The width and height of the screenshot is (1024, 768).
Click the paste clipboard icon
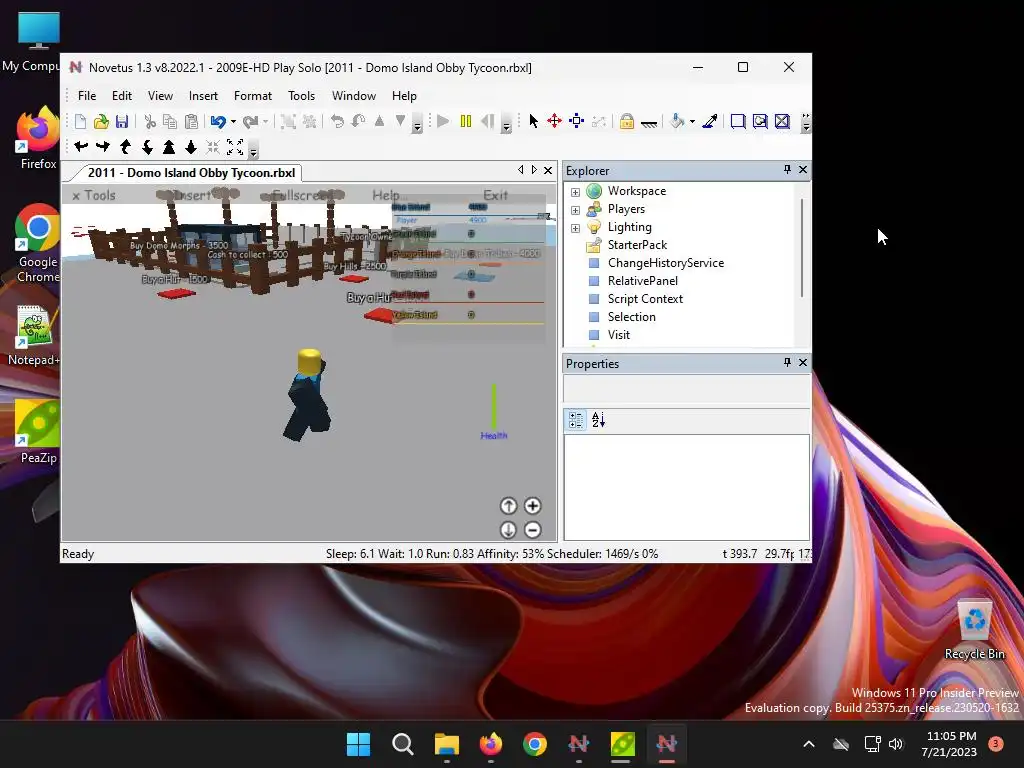tap(191, 121)
